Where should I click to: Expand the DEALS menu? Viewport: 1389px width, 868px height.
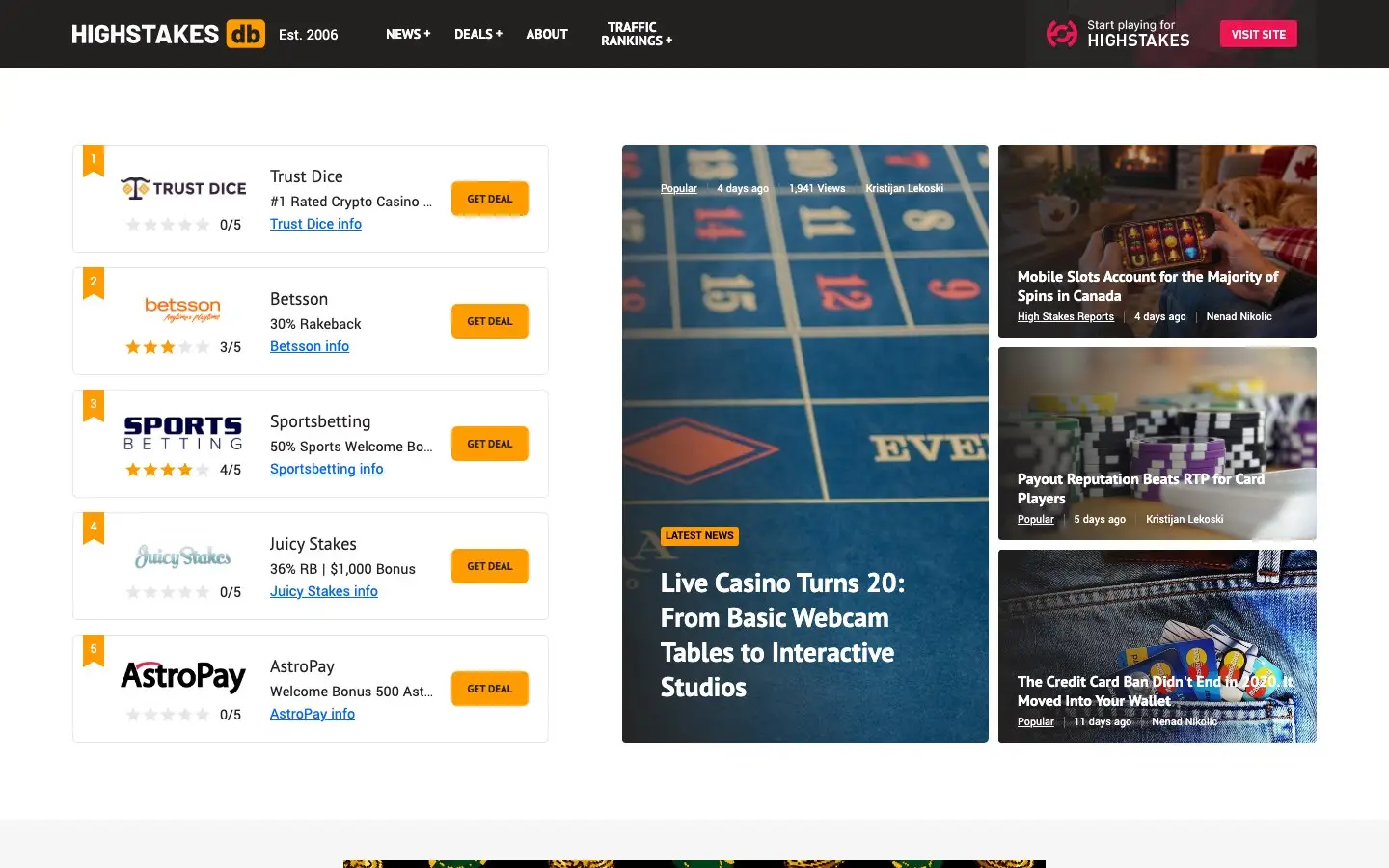point(478,34)
